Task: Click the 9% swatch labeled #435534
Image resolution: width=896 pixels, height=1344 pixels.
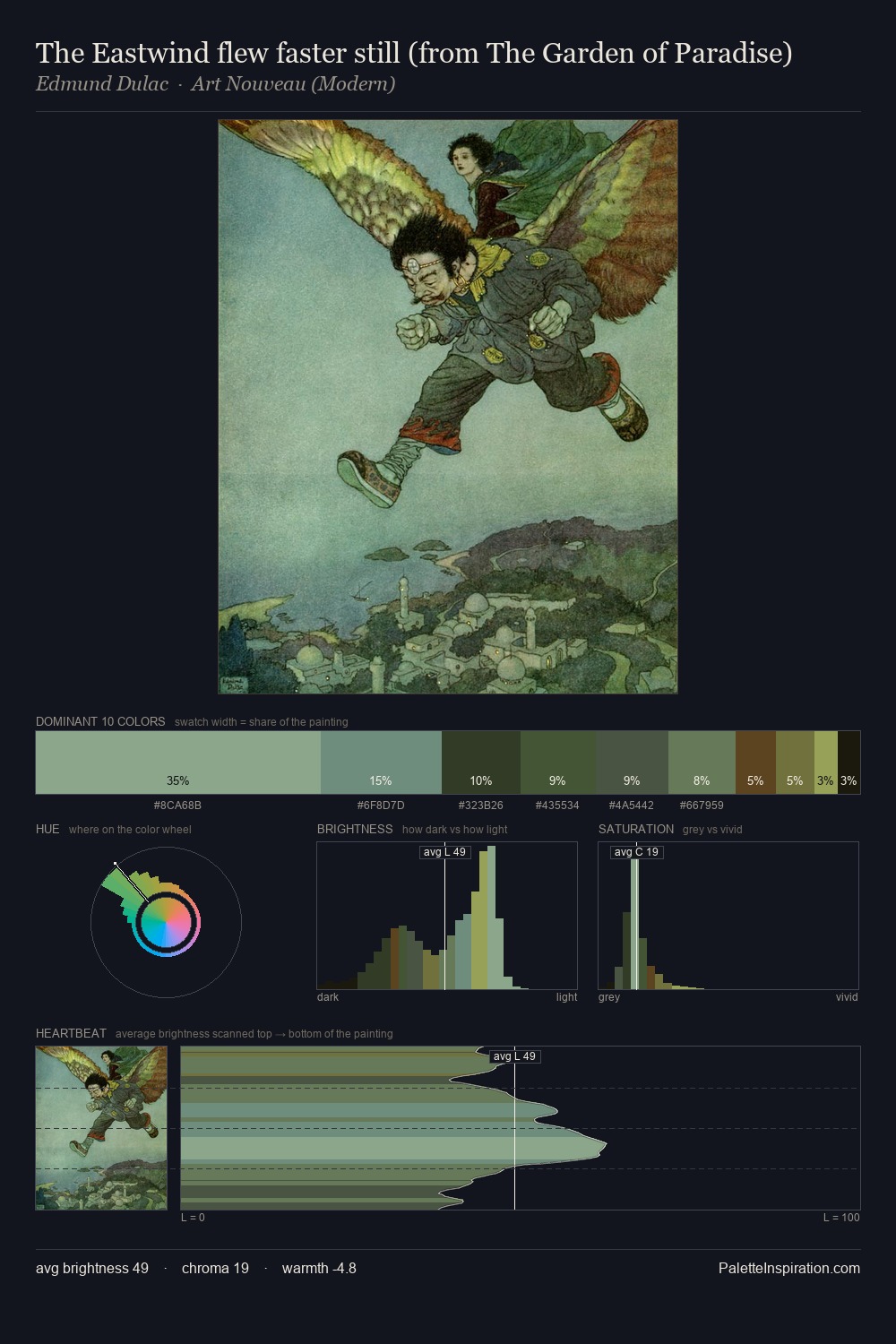Action: pos(557,762)
